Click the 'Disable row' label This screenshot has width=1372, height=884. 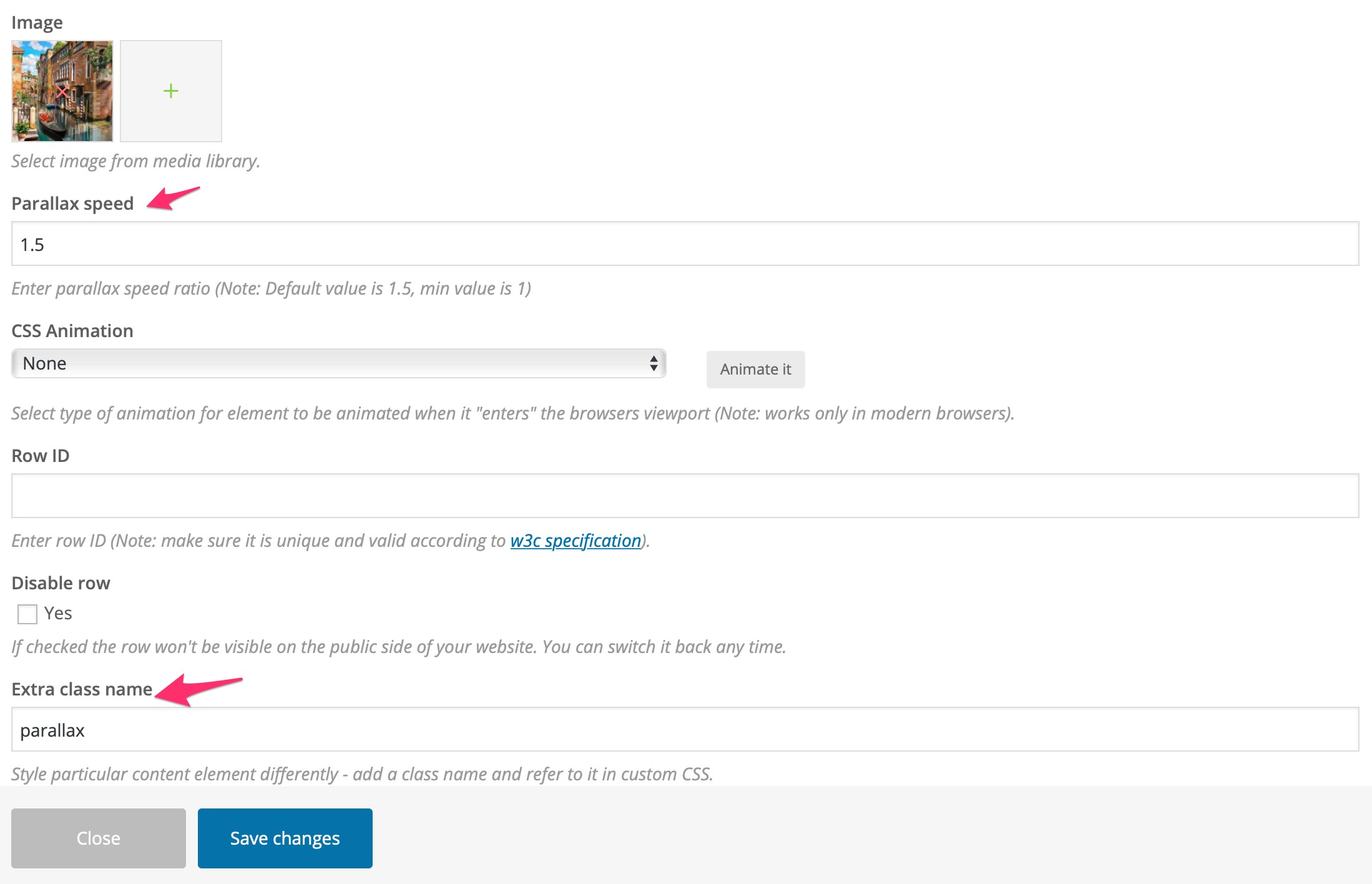pos(61,583)
